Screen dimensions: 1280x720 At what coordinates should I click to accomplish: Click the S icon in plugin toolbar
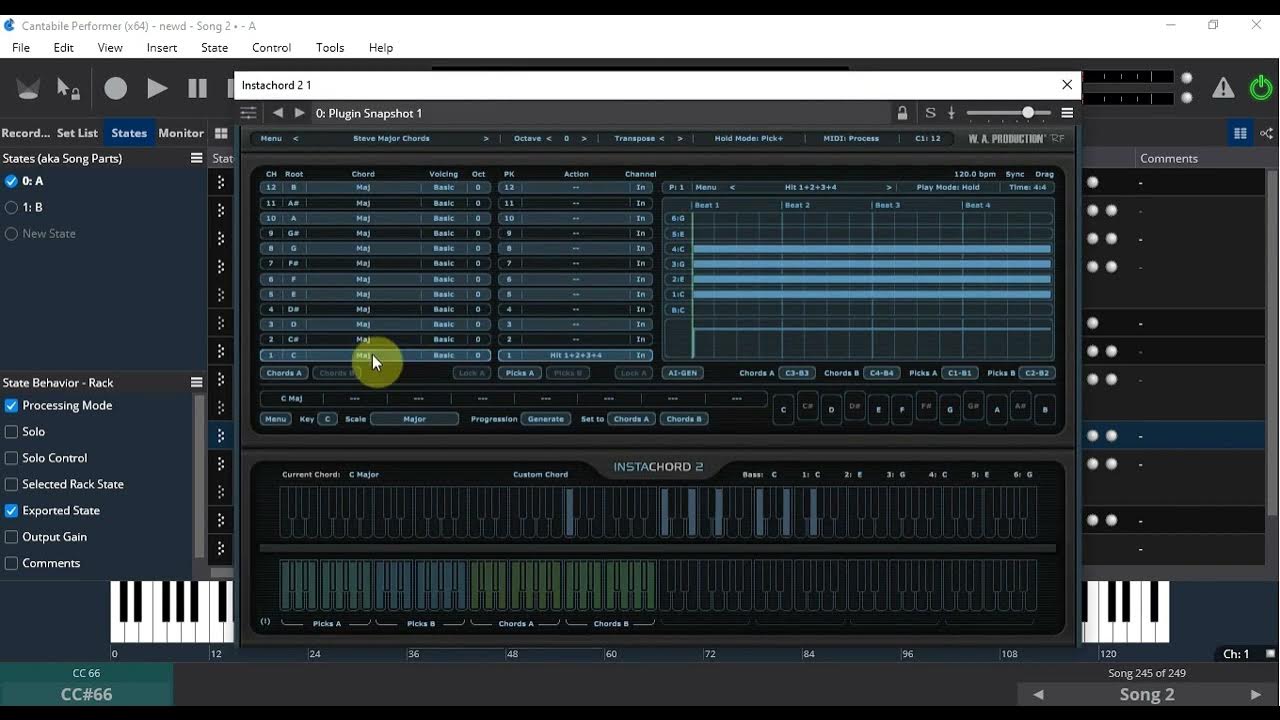(x=930, y=113)
